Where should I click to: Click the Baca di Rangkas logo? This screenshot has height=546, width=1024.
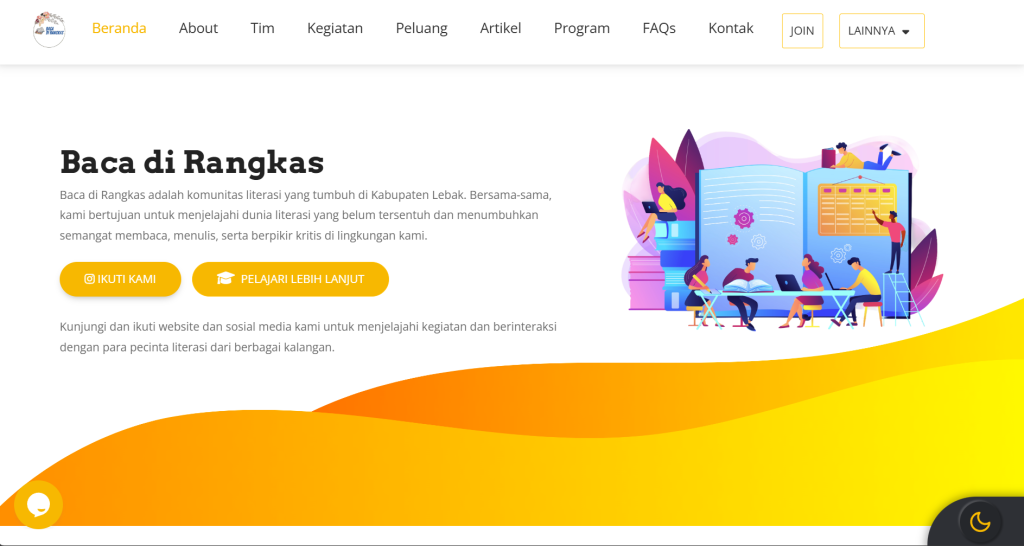click(x=49, y=30)
